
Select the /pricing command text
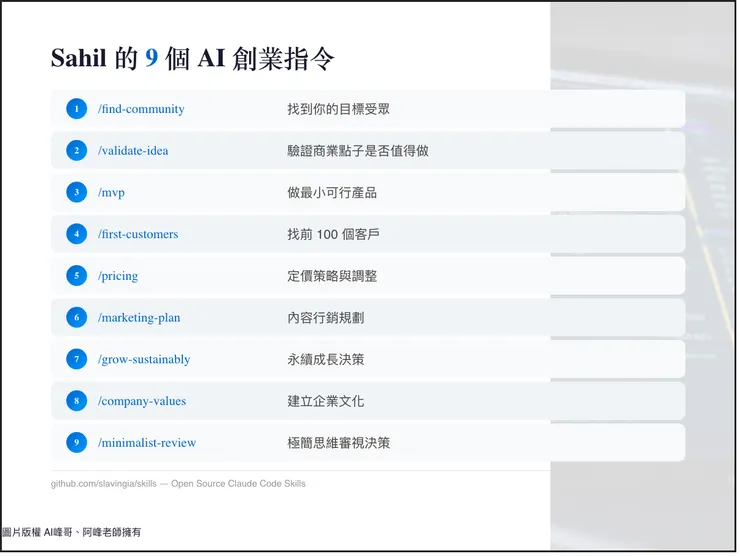(x=118, y=276)
